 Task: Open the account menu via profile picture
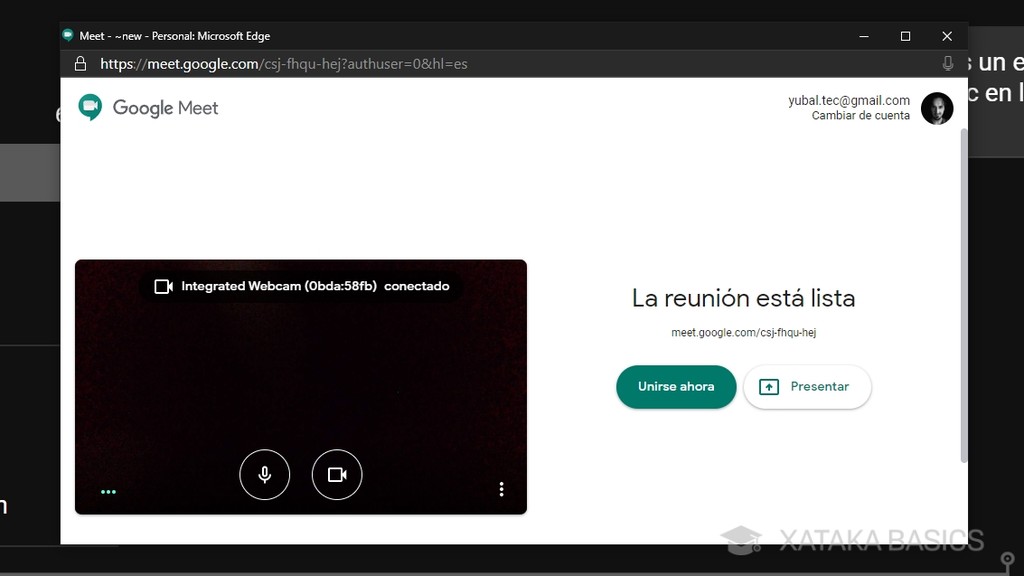click(937, 110)
